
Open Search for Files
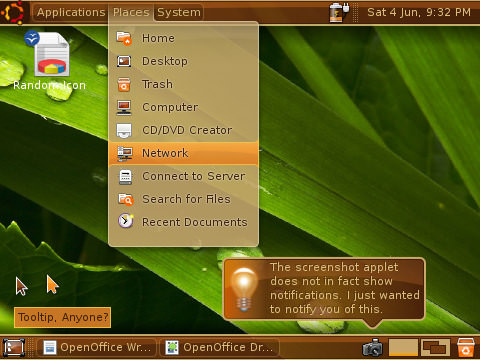(183, 199)
